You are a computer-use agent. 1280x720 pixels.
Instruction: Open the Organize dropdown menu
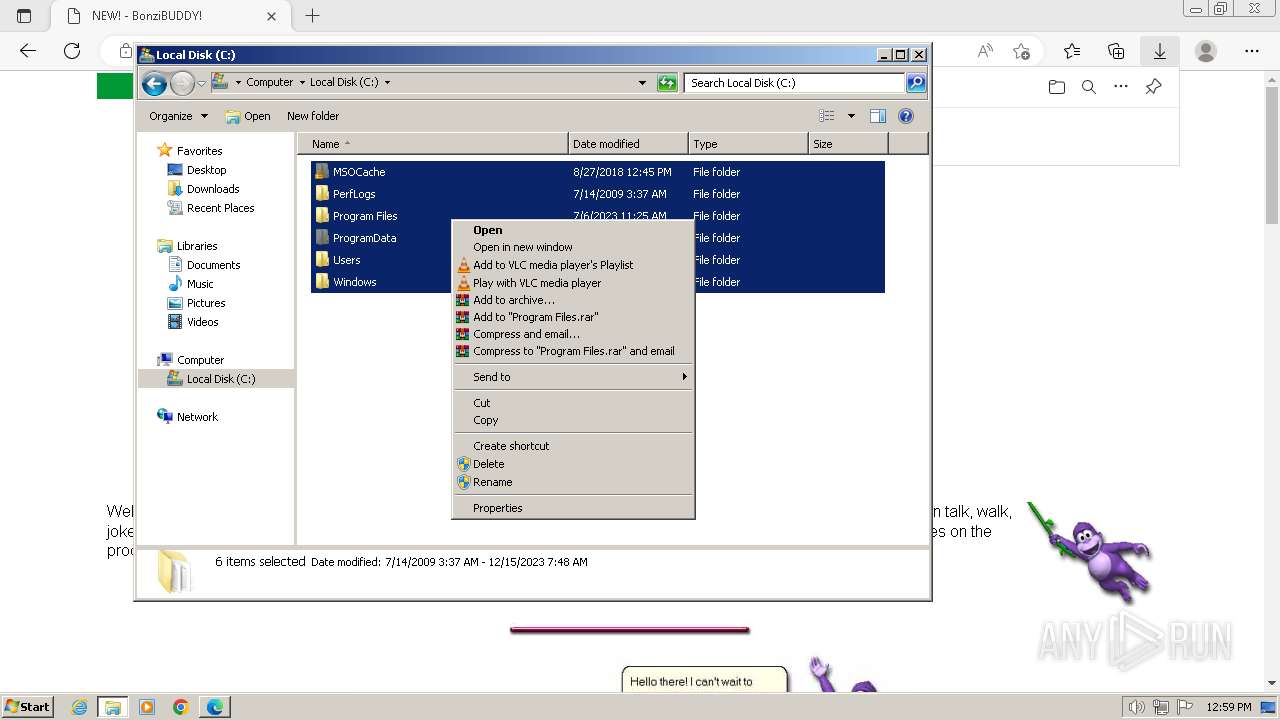pyautogui.click(x=178, y=116)
